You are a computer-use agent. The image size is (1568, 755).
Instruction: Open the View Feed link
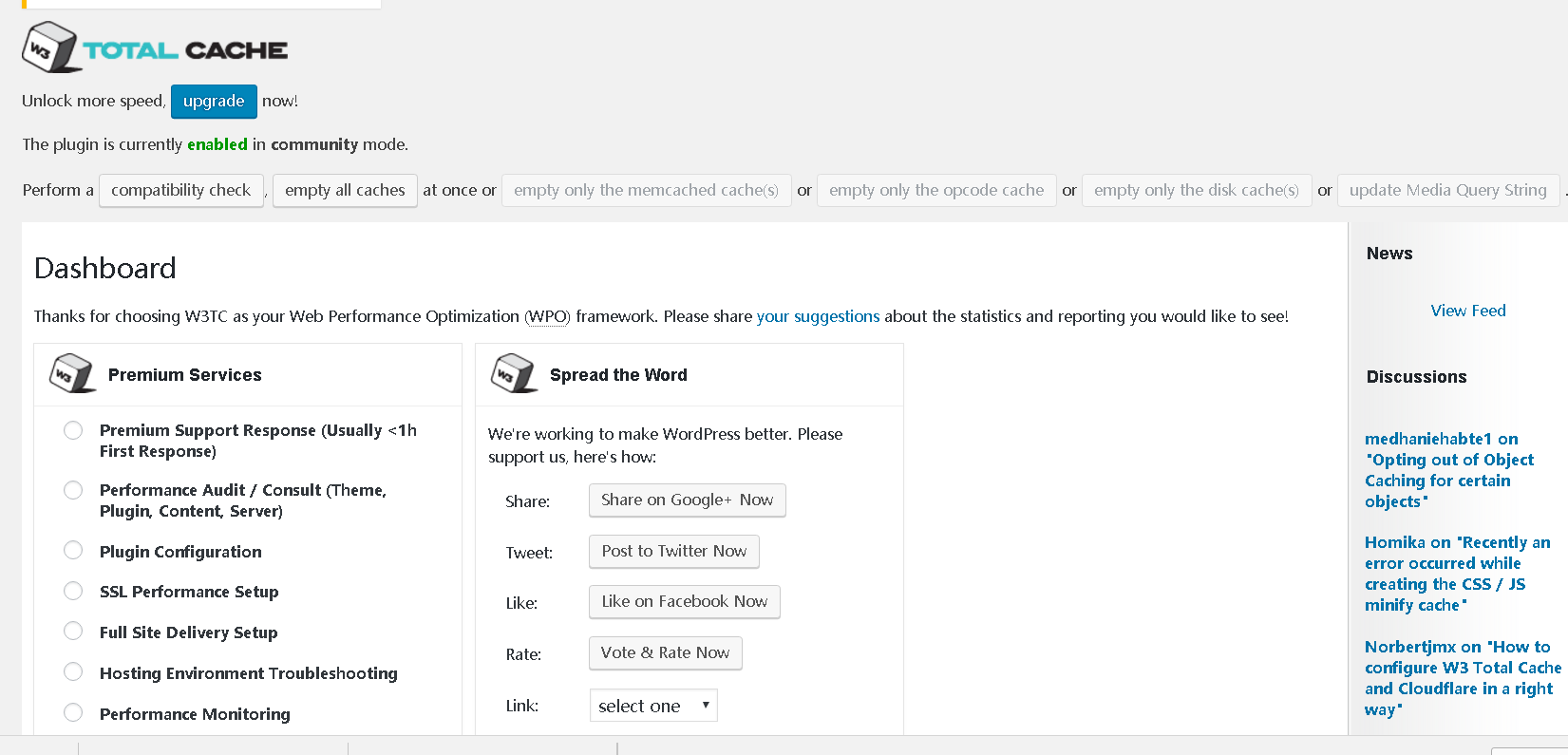pos(1467,311)
